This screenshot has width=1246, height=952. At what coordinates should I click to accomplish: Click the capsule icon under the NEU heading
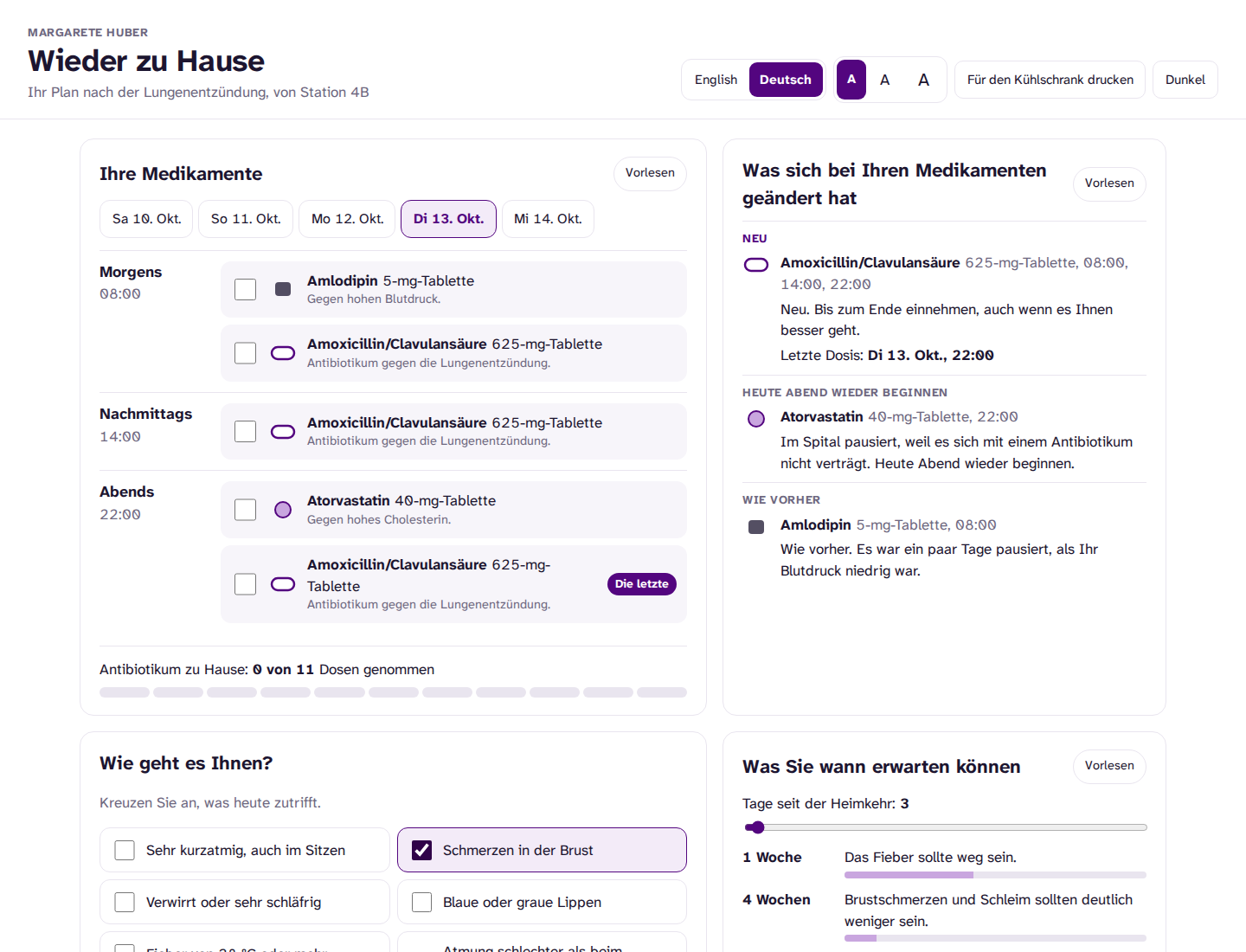(x=756, y=265)
